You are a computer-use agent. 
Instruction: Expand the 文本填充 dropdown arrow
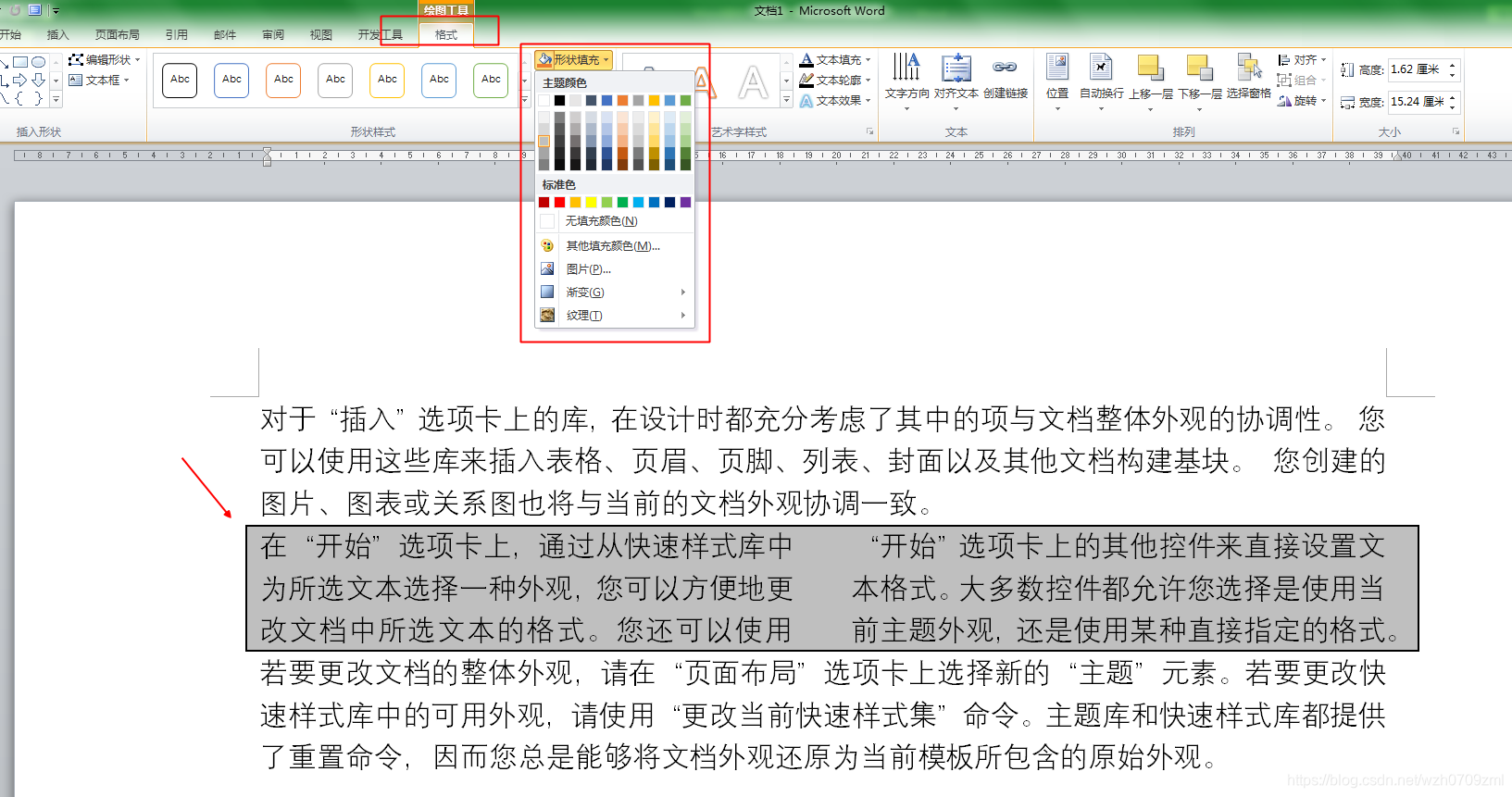pos(868,60)
